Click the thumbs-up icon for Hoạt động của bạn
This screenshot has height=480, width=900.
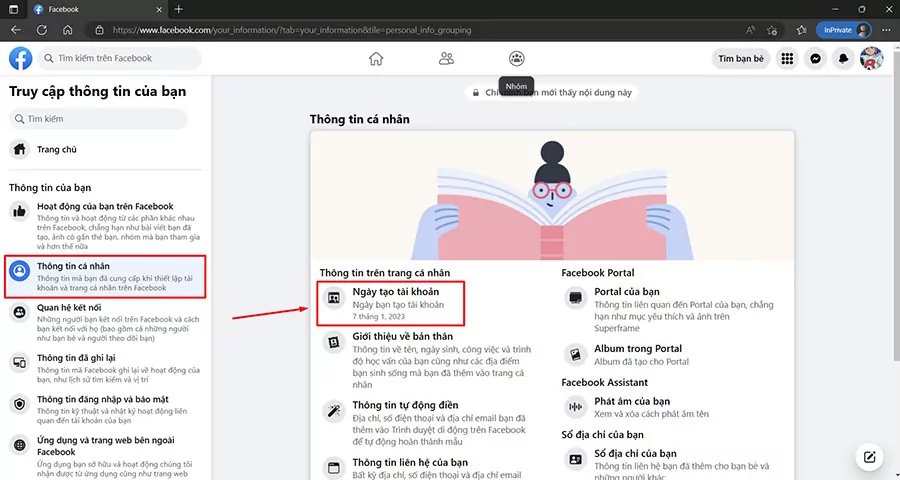(x=20, y=211)
